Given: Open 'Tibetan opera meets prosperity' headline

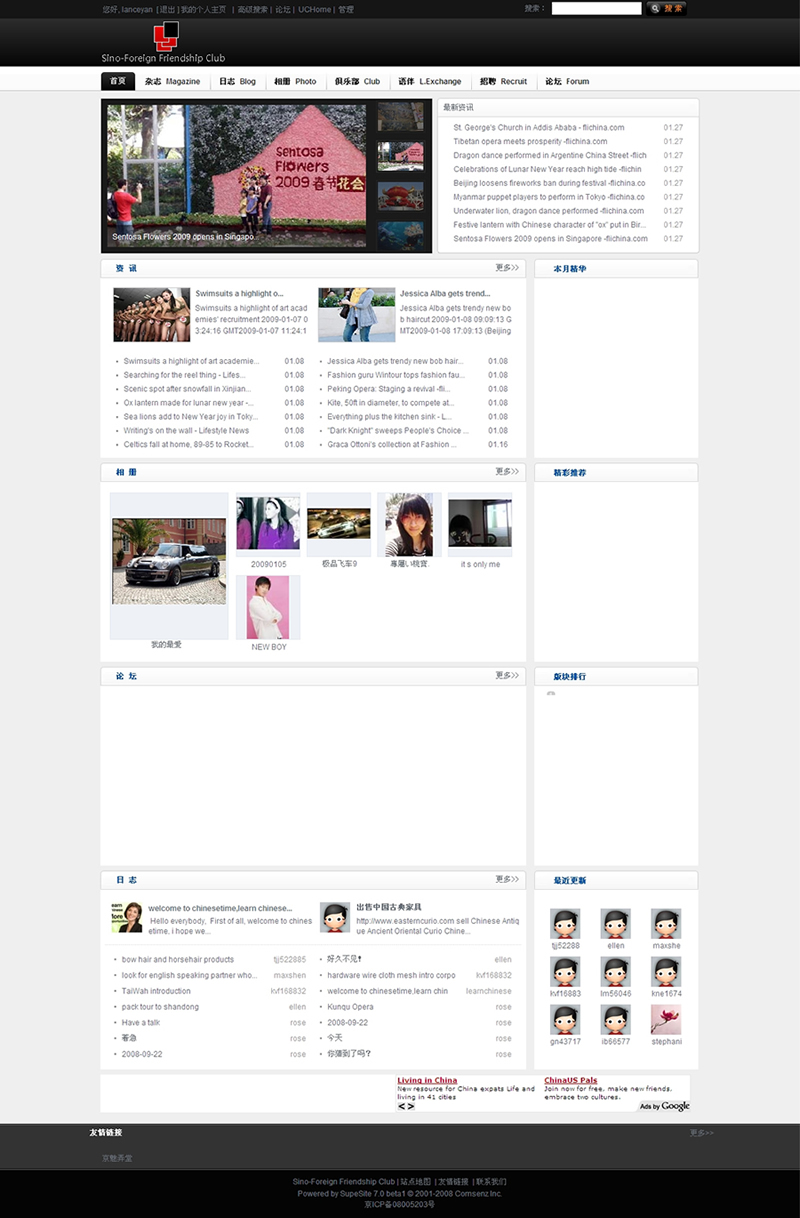Looking at the screenshot, I should point(530,141).
